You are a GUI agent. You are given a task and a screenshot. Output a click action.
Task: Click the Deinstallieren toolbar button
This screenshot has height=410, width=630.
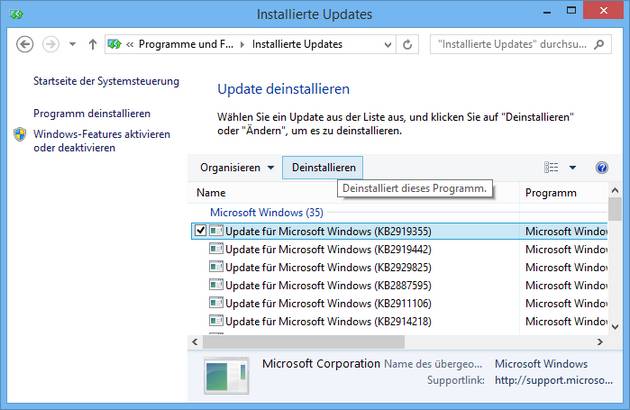323,168
